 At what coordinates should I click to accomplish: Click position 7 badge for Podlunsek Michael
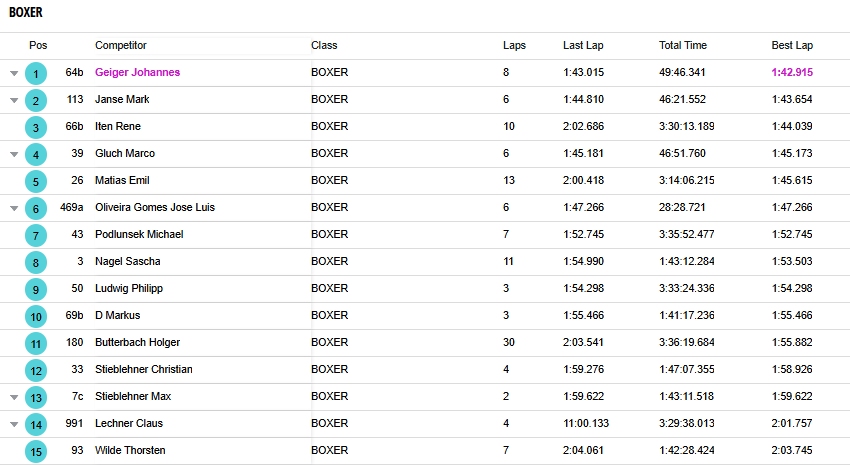tap(36, 235)
